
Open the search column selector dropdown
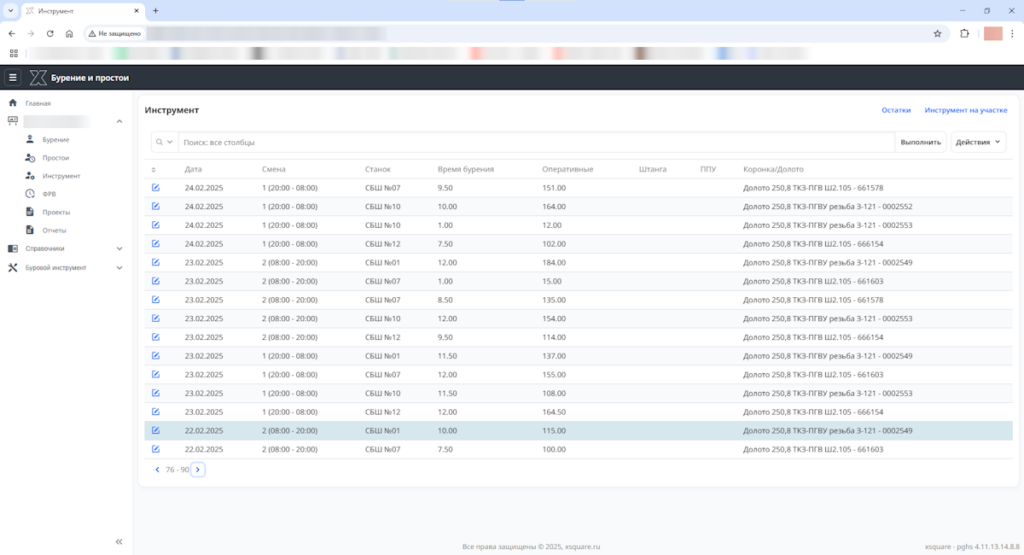pos(164,142)
